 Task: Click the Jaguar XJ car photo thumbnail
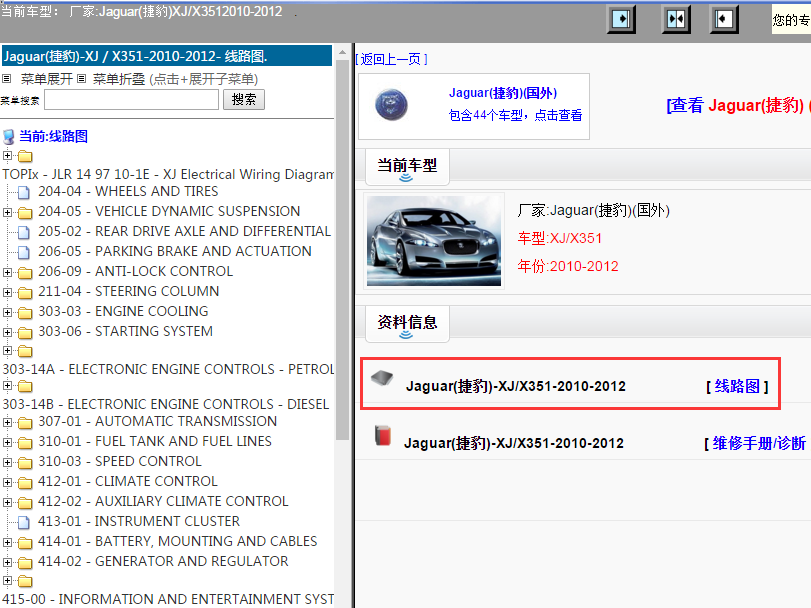pos(433,241)
